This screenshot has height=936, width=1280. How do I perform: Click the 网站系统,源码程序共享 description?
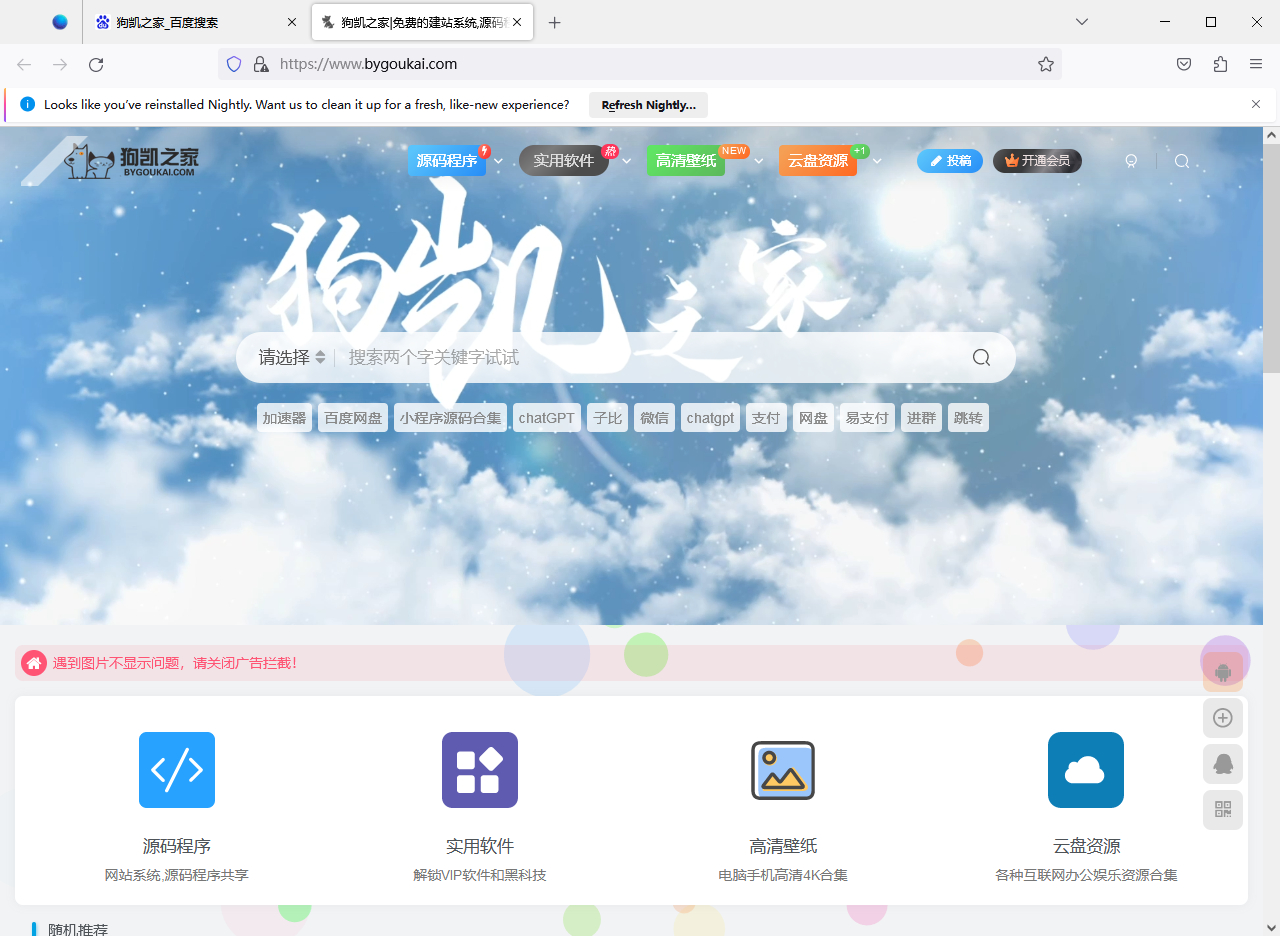pyautogui.click(x=177, y=875)
